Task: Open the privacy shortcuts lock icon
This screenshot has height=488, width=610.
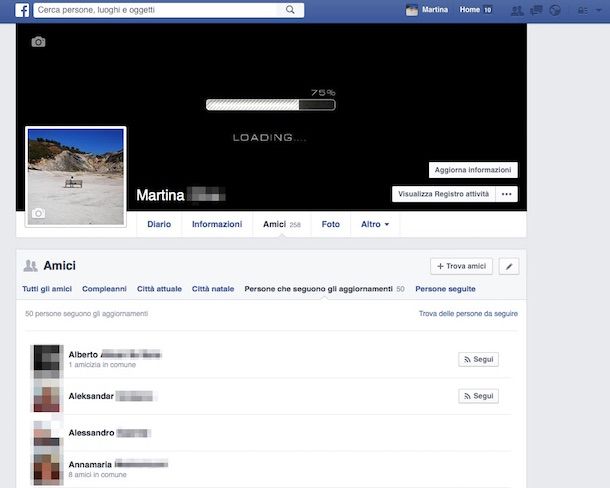Action: [582, 11]
